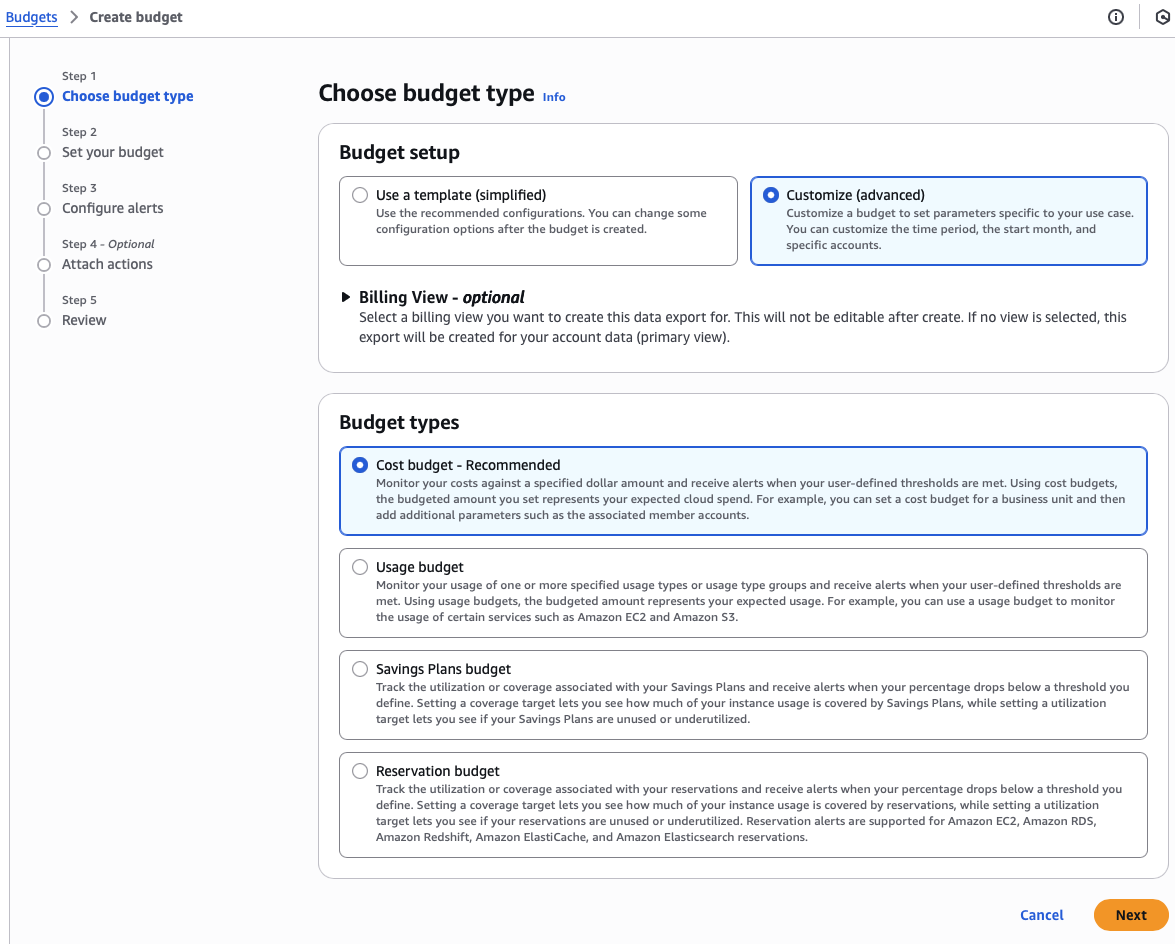
Task: Open the info help panel icon
Action: point(1116,17)
